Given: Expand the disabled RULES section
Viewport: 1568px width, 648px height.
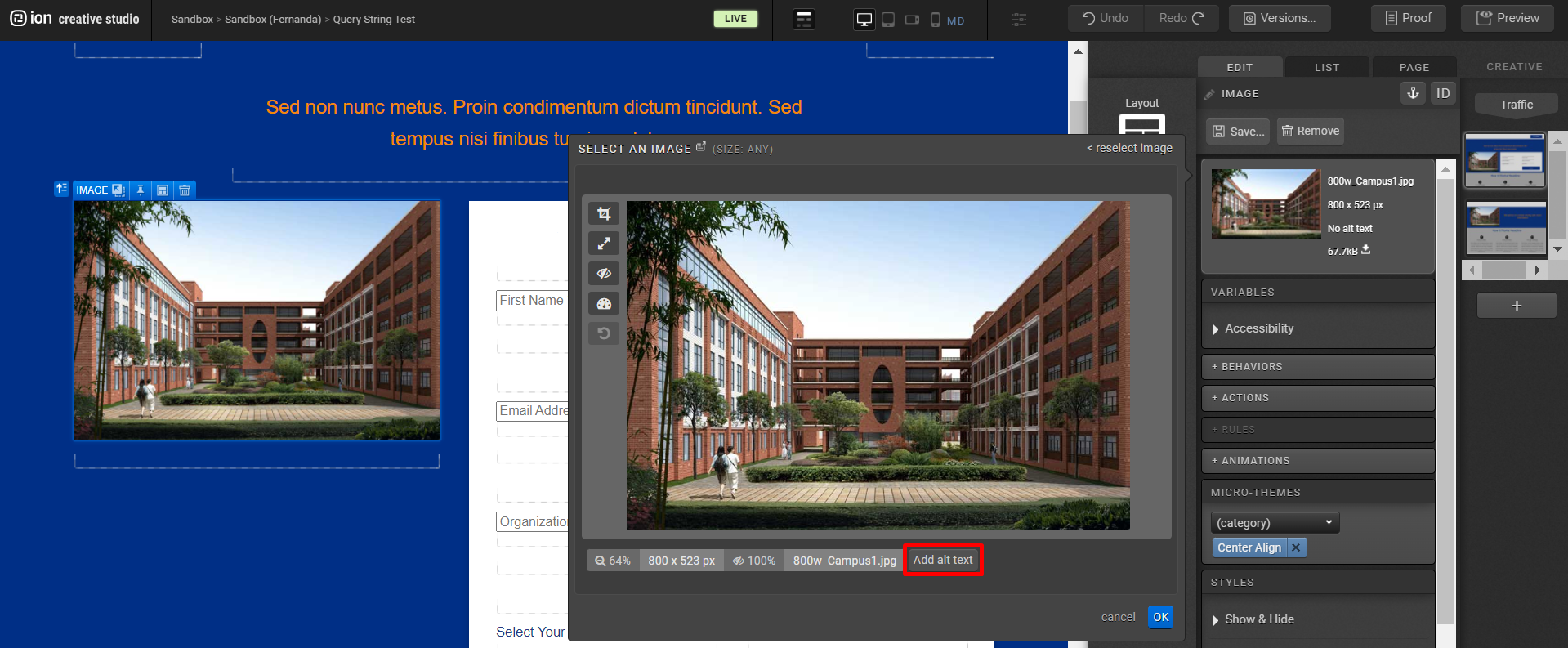Looking at the screenshot, I should 1317,430.
